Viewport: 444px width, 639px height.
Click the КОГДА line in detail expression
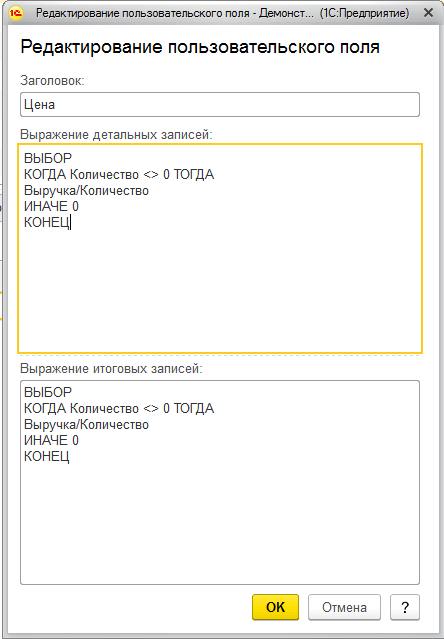tap(119, 174)
